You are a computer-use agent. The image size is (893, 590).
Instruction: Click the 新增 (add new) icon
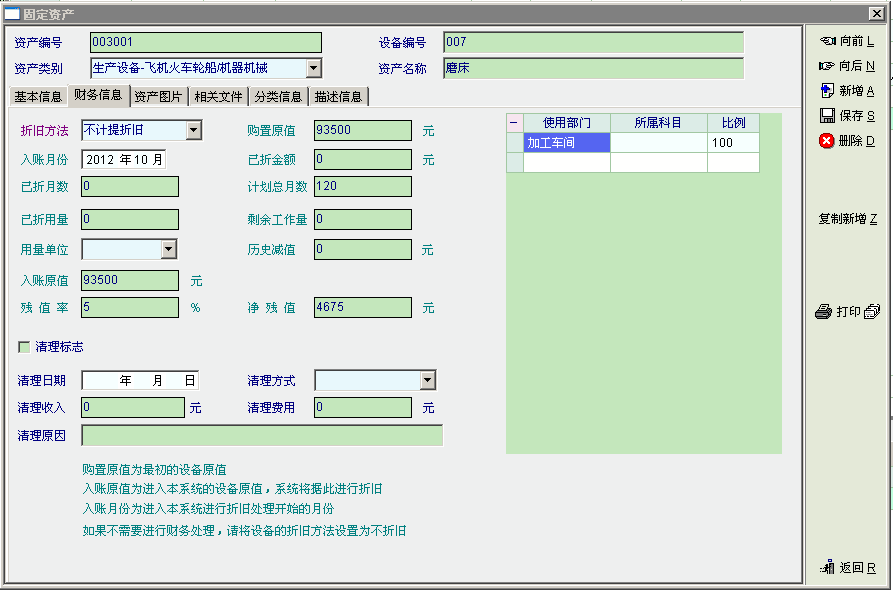[x=828, y=91]
